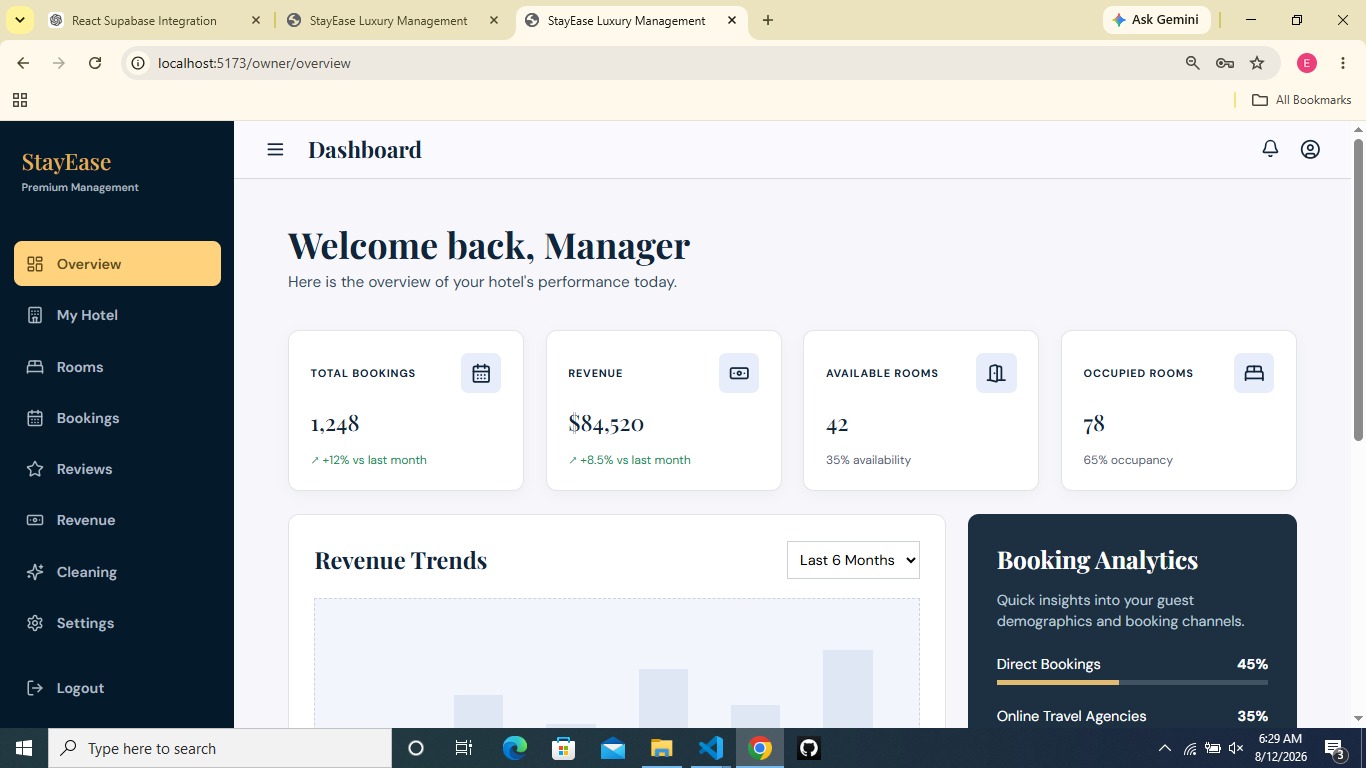The height and width of the screenshot is (768, 1366).
Task: Go back with the browser back arrow
Action: click(x=23, y=63)
